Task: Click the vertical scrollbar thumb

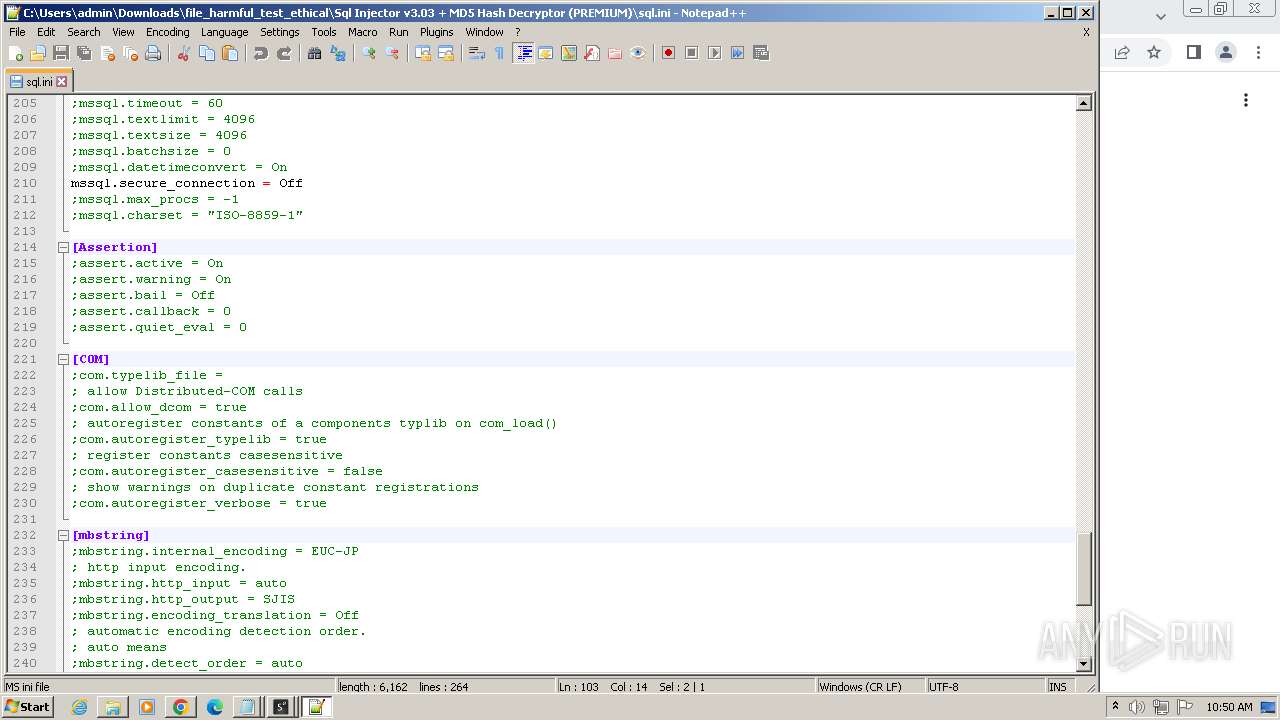Action: [x=1083, y=568]
